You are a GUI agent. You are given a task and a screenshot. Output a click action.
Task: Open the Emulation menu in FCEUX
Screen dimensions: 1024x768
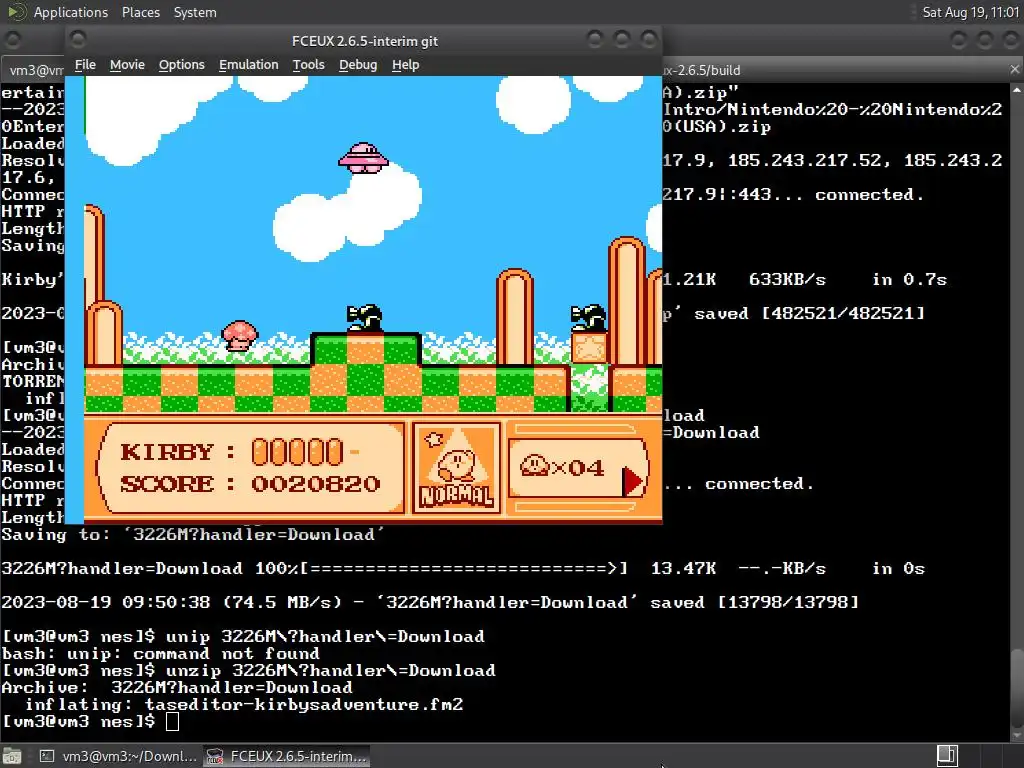click(x=248, y=65)
